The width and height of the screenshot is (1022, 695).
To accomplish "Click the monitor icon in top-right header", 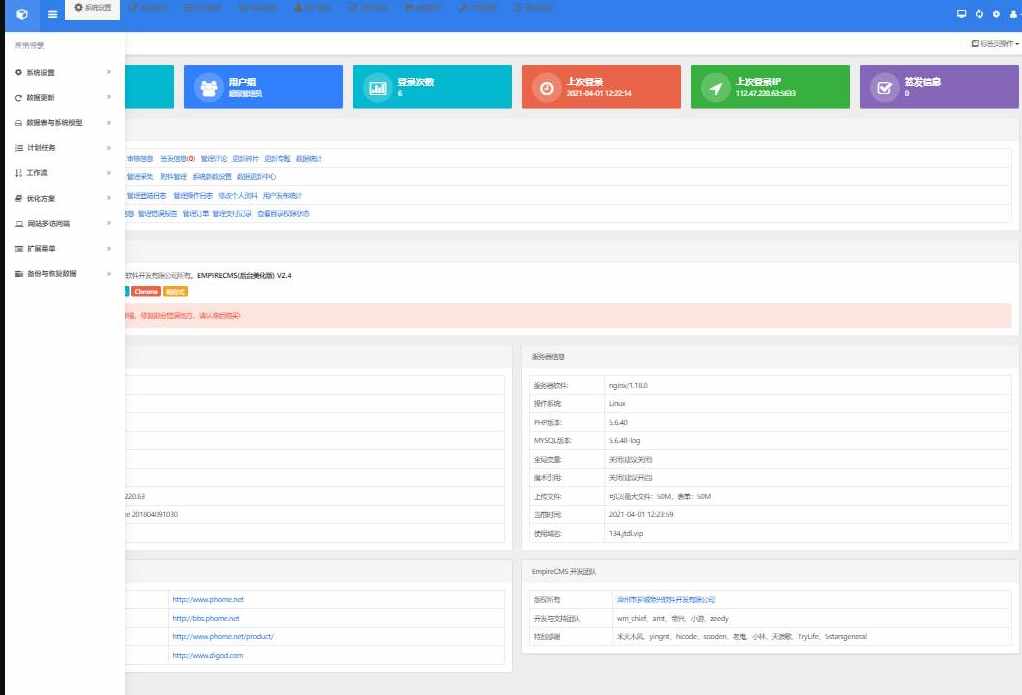I will point(961,14).
